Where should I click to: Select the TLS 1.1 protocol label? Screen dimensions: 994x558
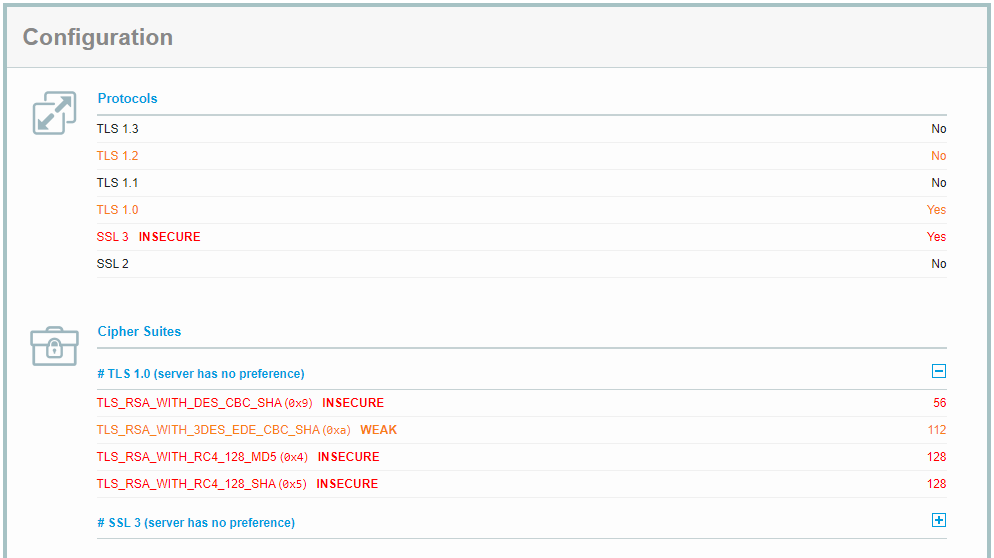[x=117, y=183]
